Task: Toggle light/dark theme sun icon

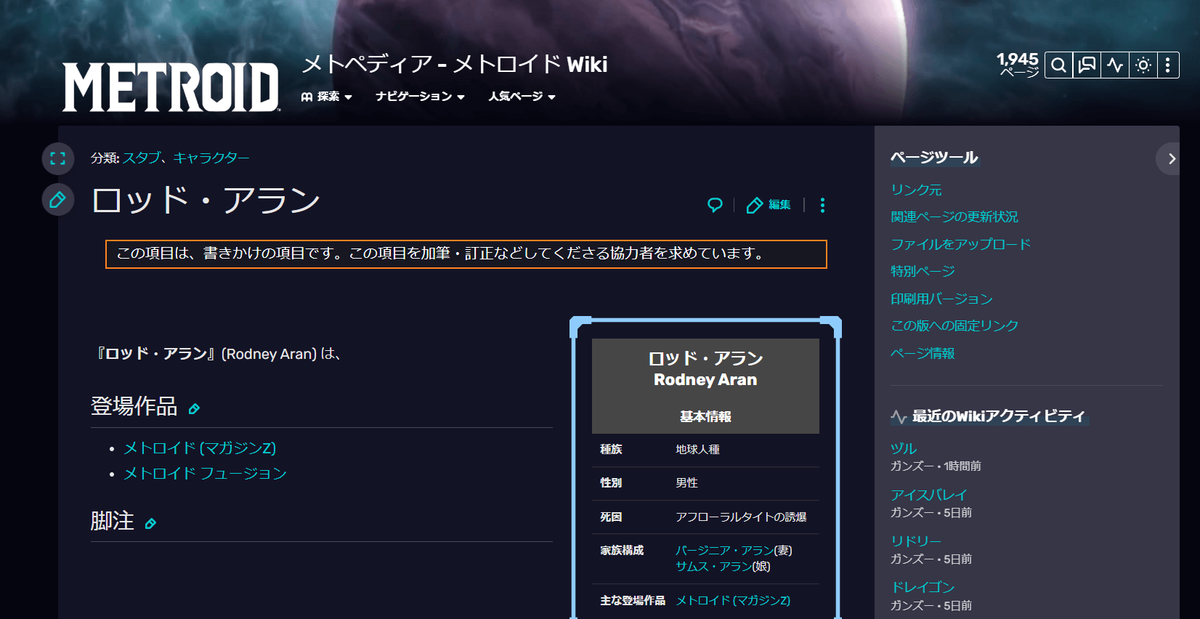Action: [x=1143, y=65]
